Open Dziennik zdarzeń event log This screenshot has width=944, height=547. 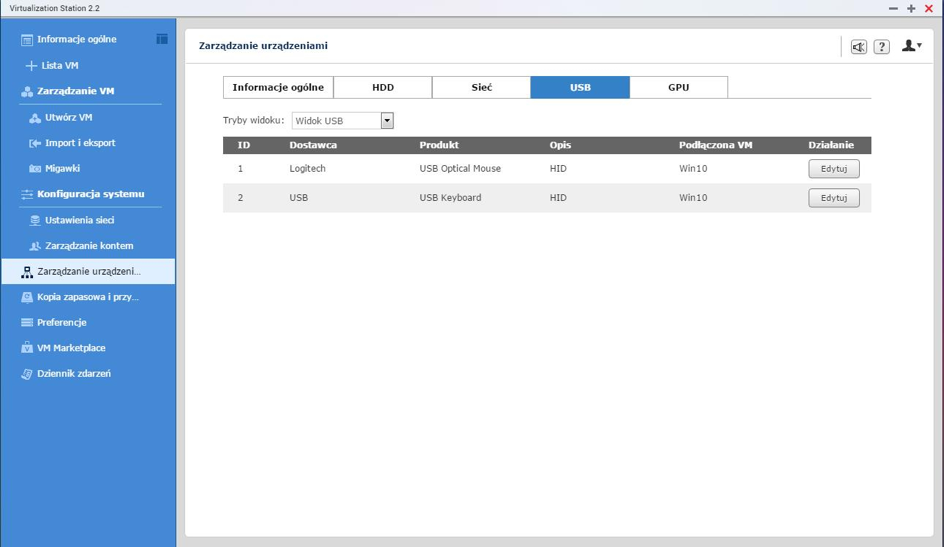click(x=73, y=374)
